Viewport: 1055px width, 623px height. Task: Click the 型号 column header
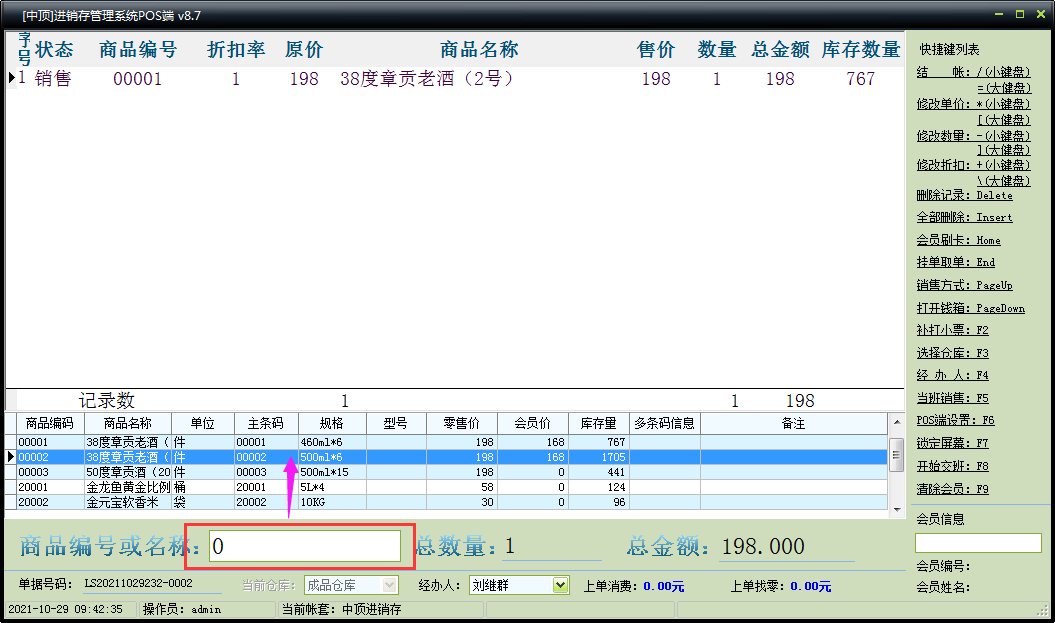(396, 423)
